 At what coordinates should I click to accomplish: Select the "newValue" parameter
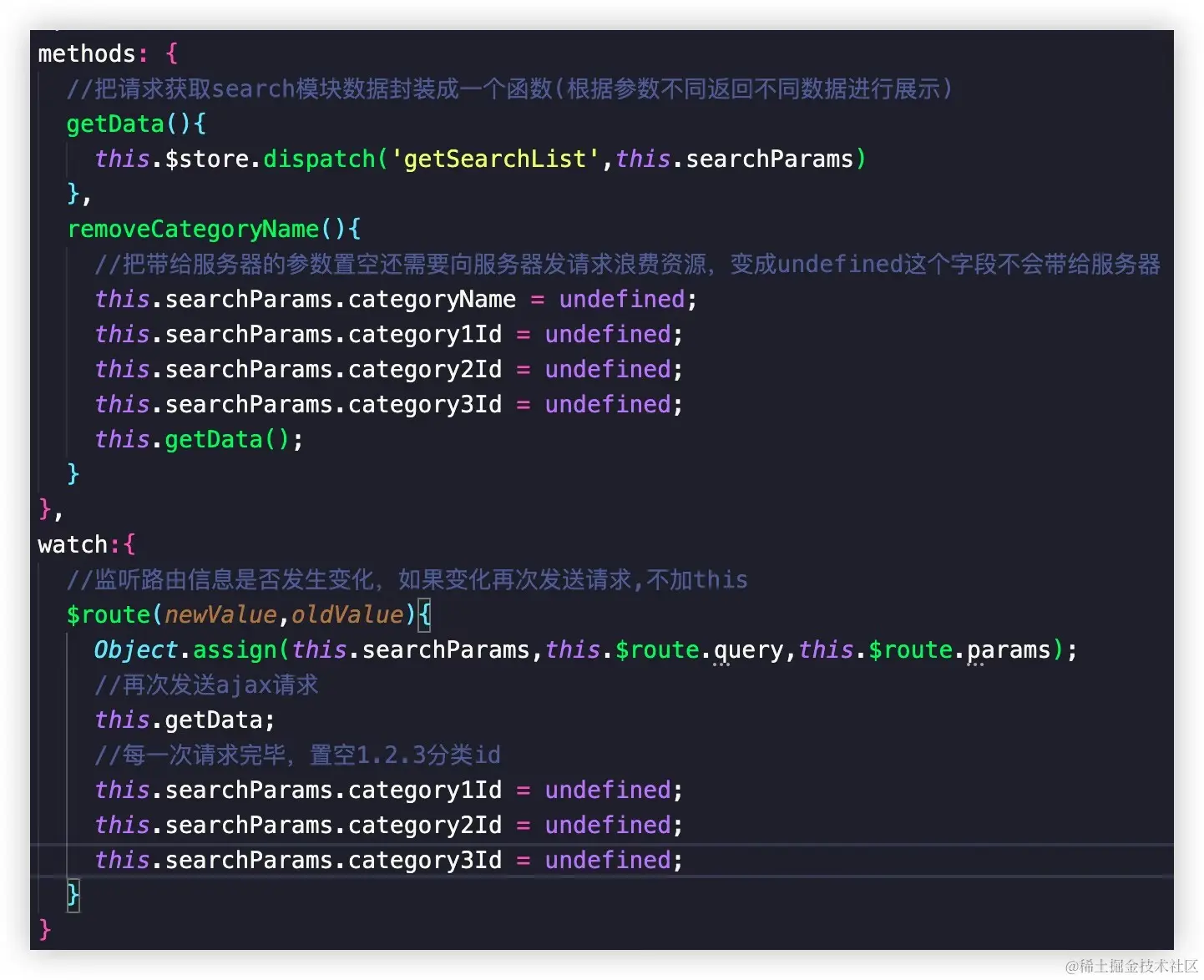tap(220, 615)
